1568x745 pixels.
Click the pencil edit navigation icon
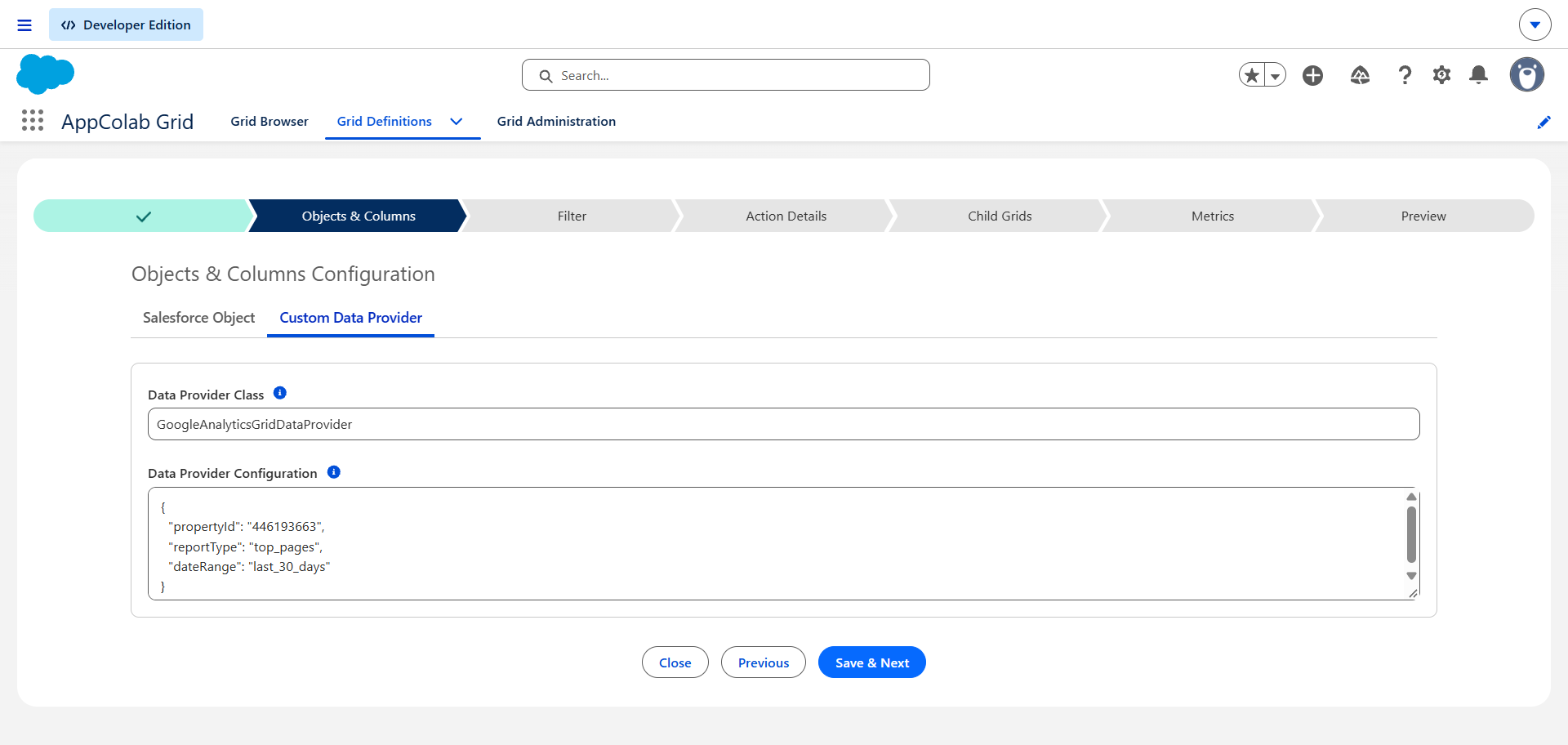pos(1543,122)
